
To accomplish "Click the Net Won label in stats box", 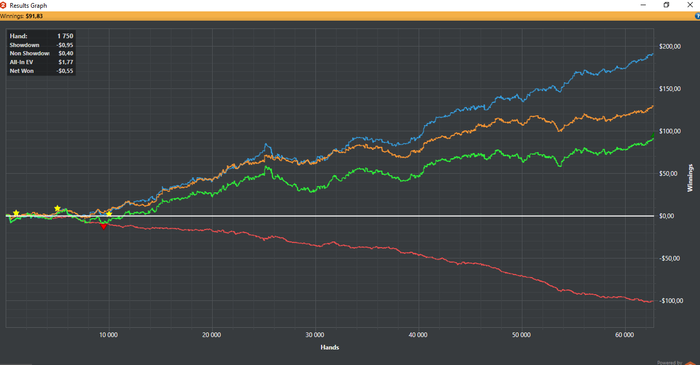I will pos(21,71).
